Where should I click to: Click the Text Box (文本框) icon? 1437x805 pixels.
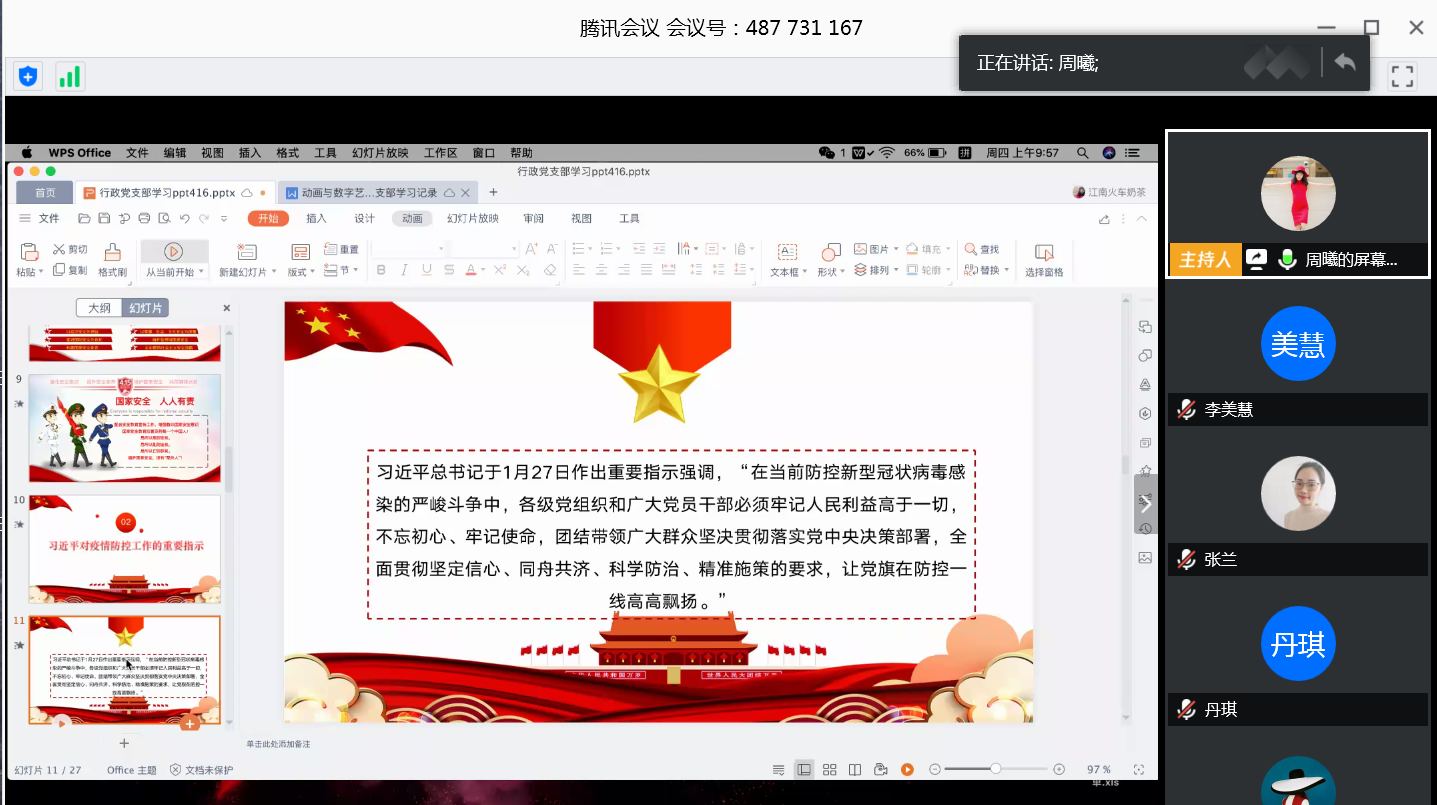pyautogui.click(x=787, y=252)
